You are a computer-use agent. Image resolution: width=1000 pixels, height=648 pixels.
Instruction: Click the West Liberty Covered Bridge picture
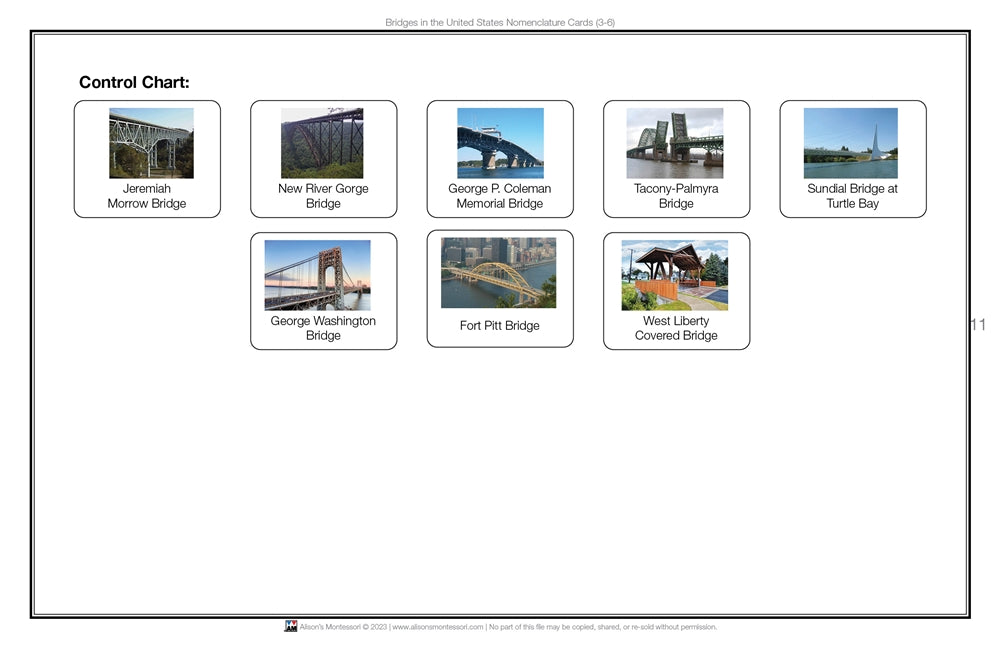click(676, 273)
